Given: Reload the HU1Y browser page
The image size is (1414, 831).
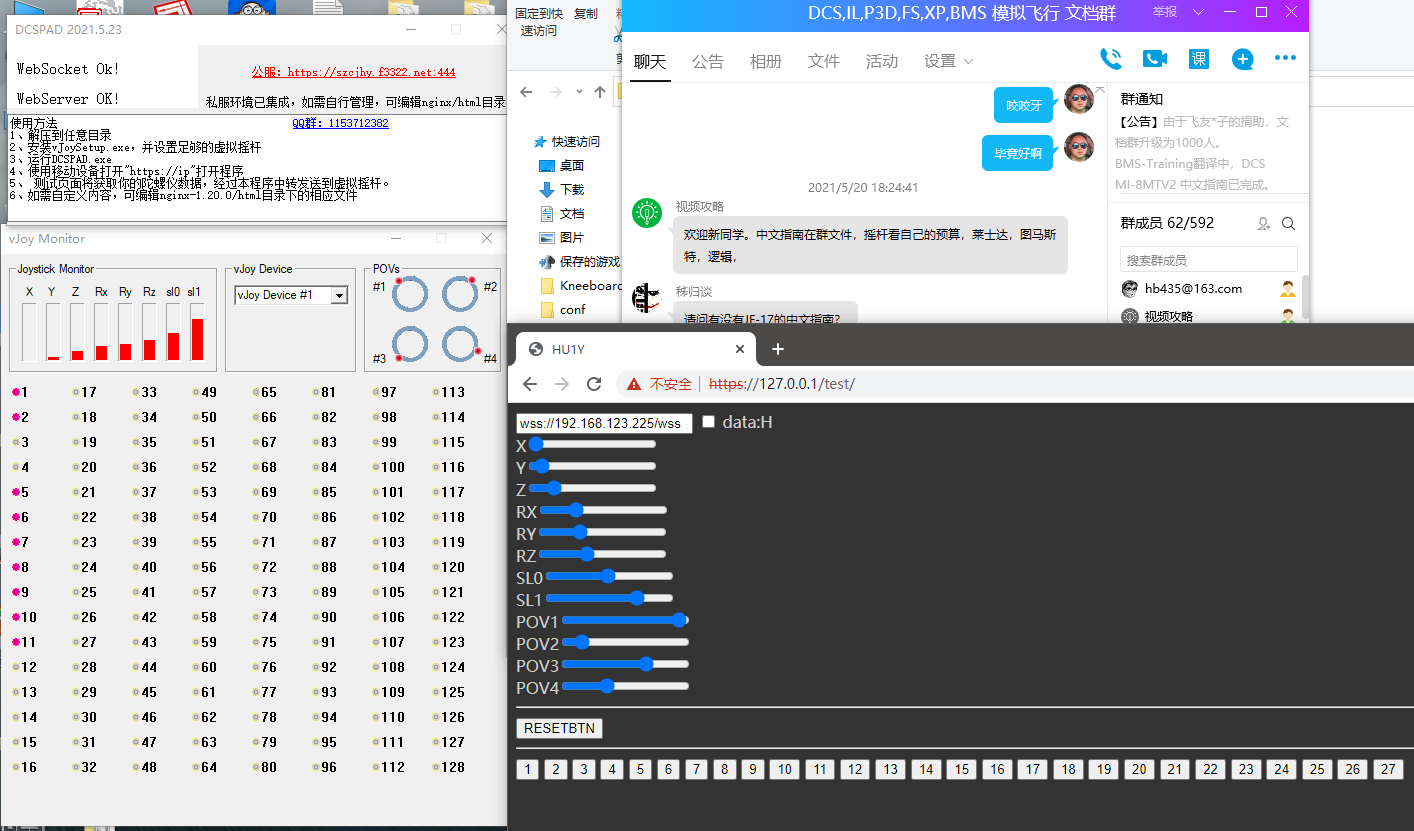Looking at the screenshot, I should point(594,384).
